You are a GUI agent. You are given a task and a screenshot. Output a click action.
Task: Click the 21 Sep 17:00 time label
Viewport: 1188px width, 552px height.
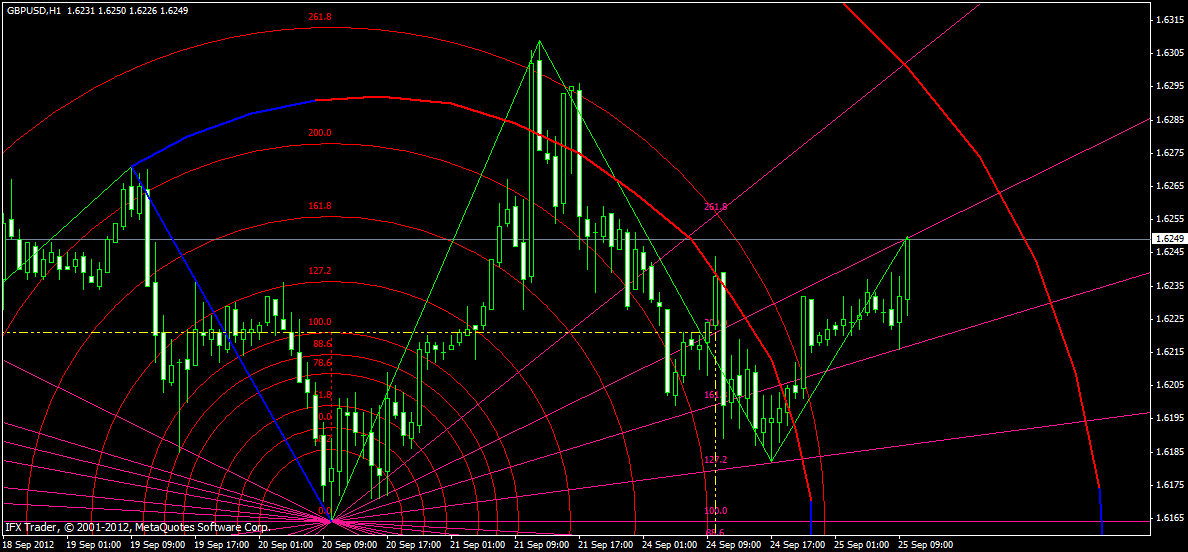[x=605, y=544]
